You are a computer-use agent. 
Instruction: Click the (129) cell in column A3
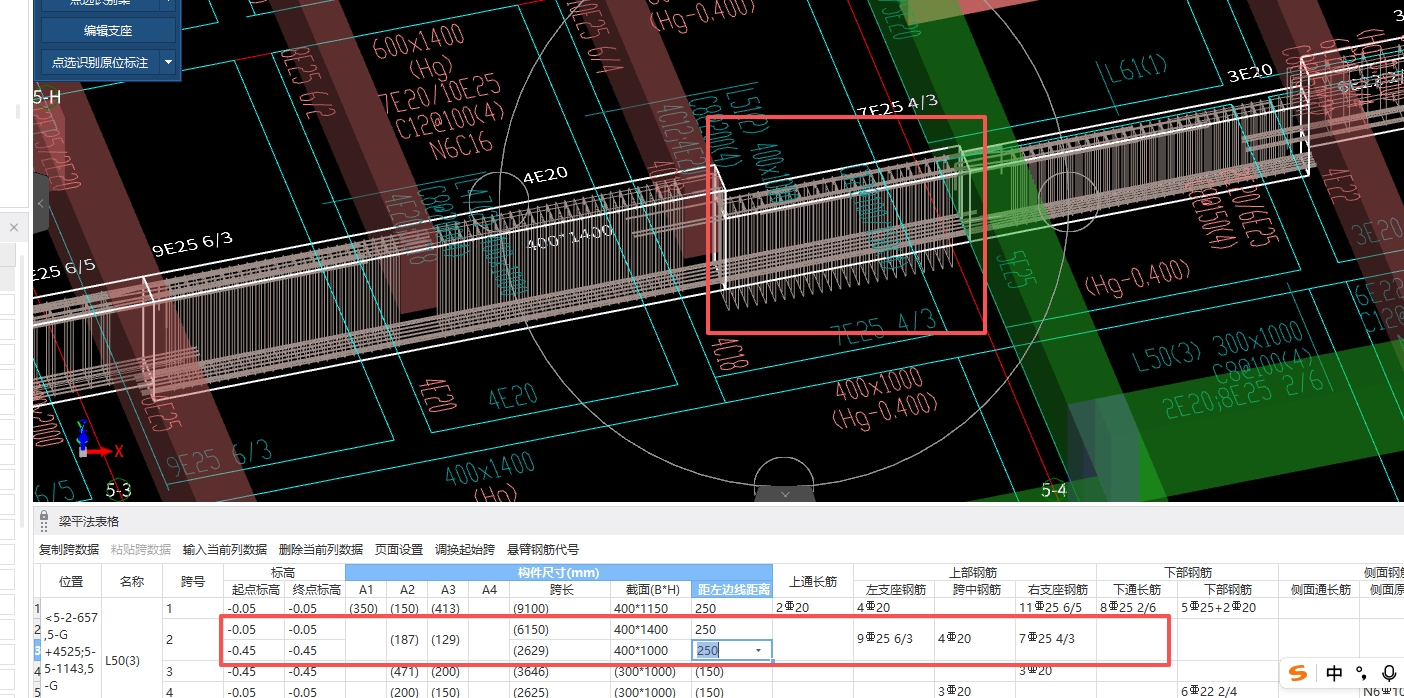[x=448, y=639]
